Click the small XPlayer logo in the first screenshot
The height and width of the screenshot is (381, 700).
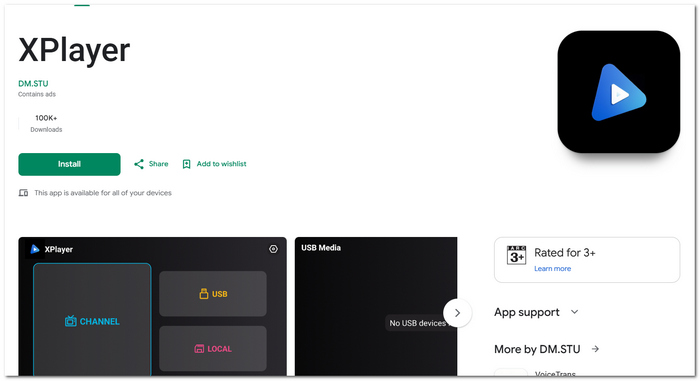(35, 249)
